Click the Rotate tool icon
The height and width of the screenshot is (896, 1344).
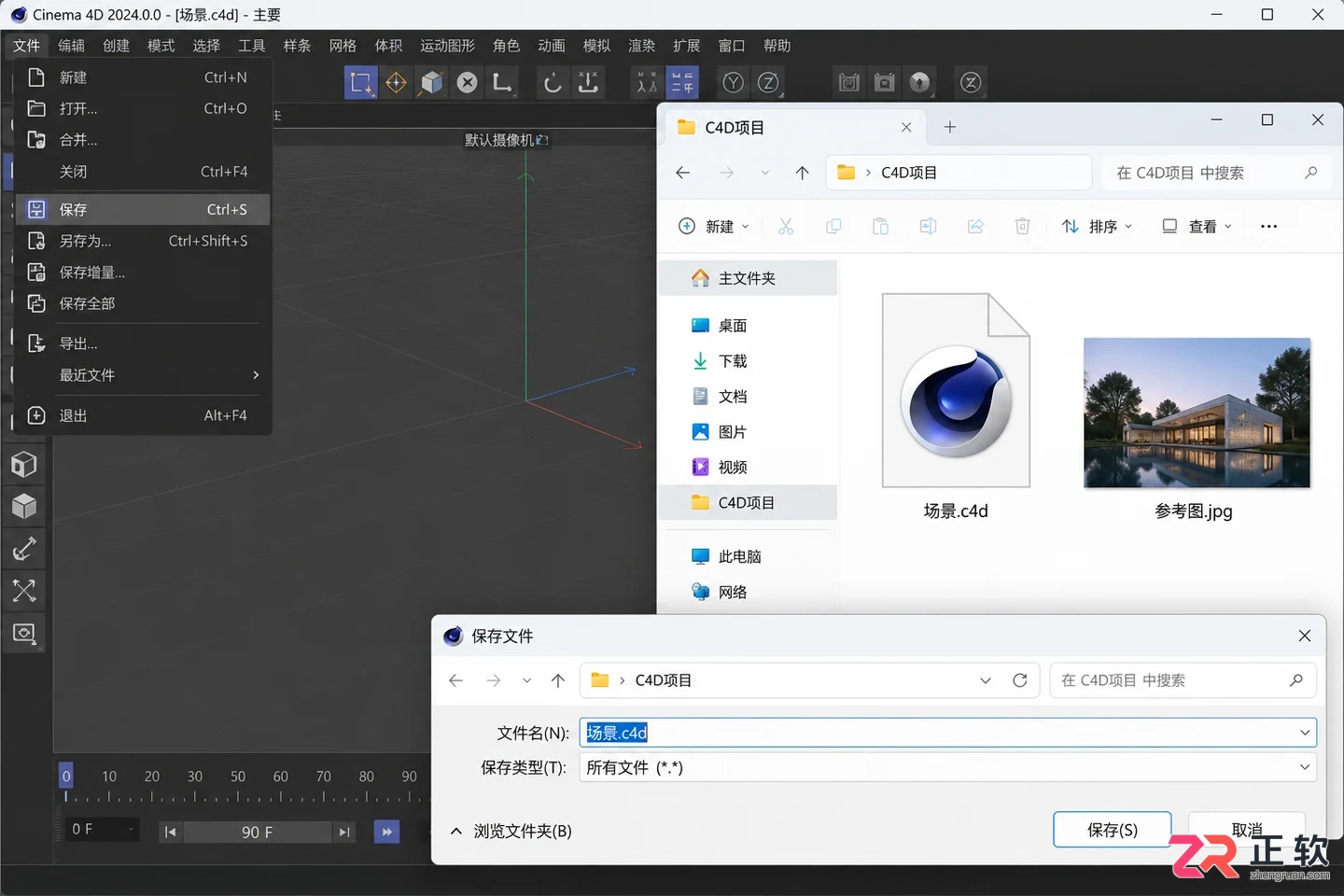tap(553, 82)
